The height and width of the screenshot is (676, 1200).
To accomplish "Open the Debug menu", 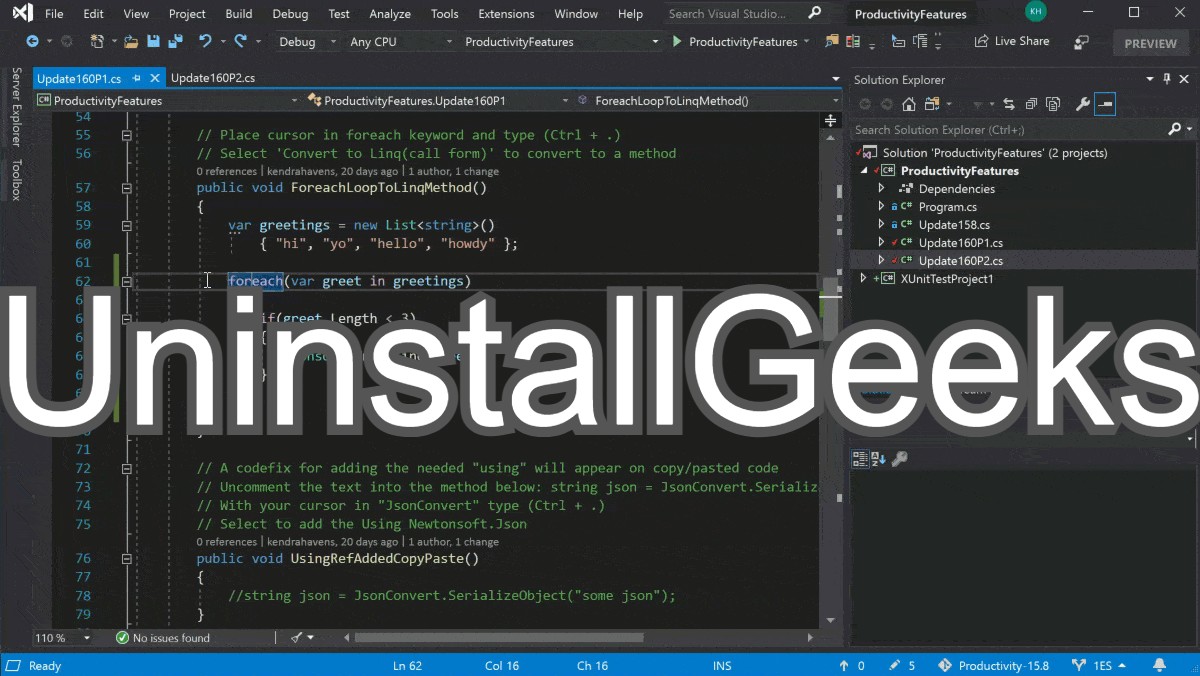I will [x=290, y=14].
